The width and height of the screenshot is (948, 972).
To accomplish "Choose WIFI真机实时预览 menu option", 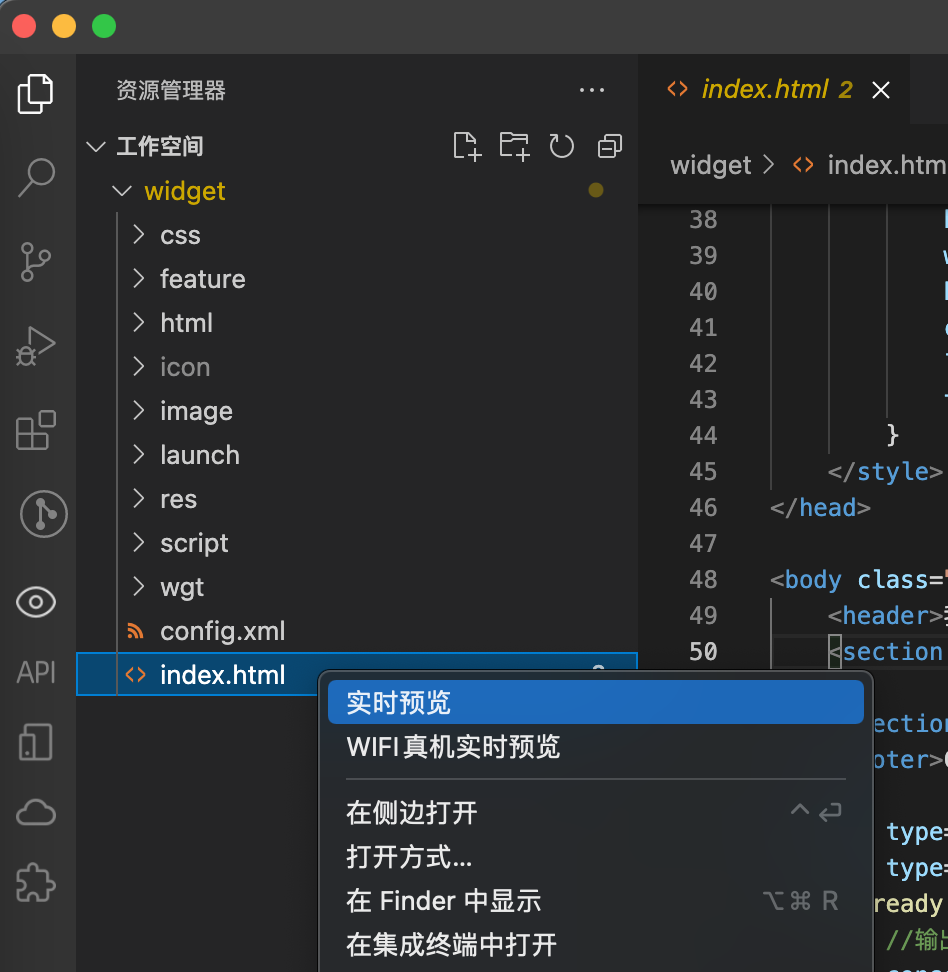I will coord(453,747).
